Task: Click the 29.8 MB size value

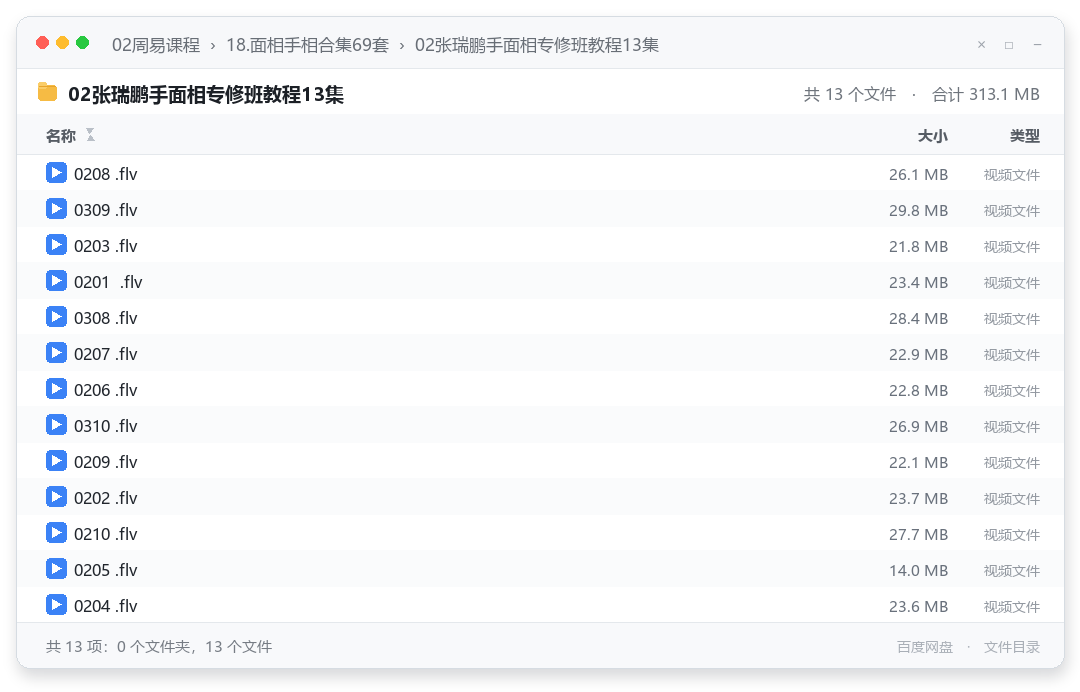Action: [918, 211]
